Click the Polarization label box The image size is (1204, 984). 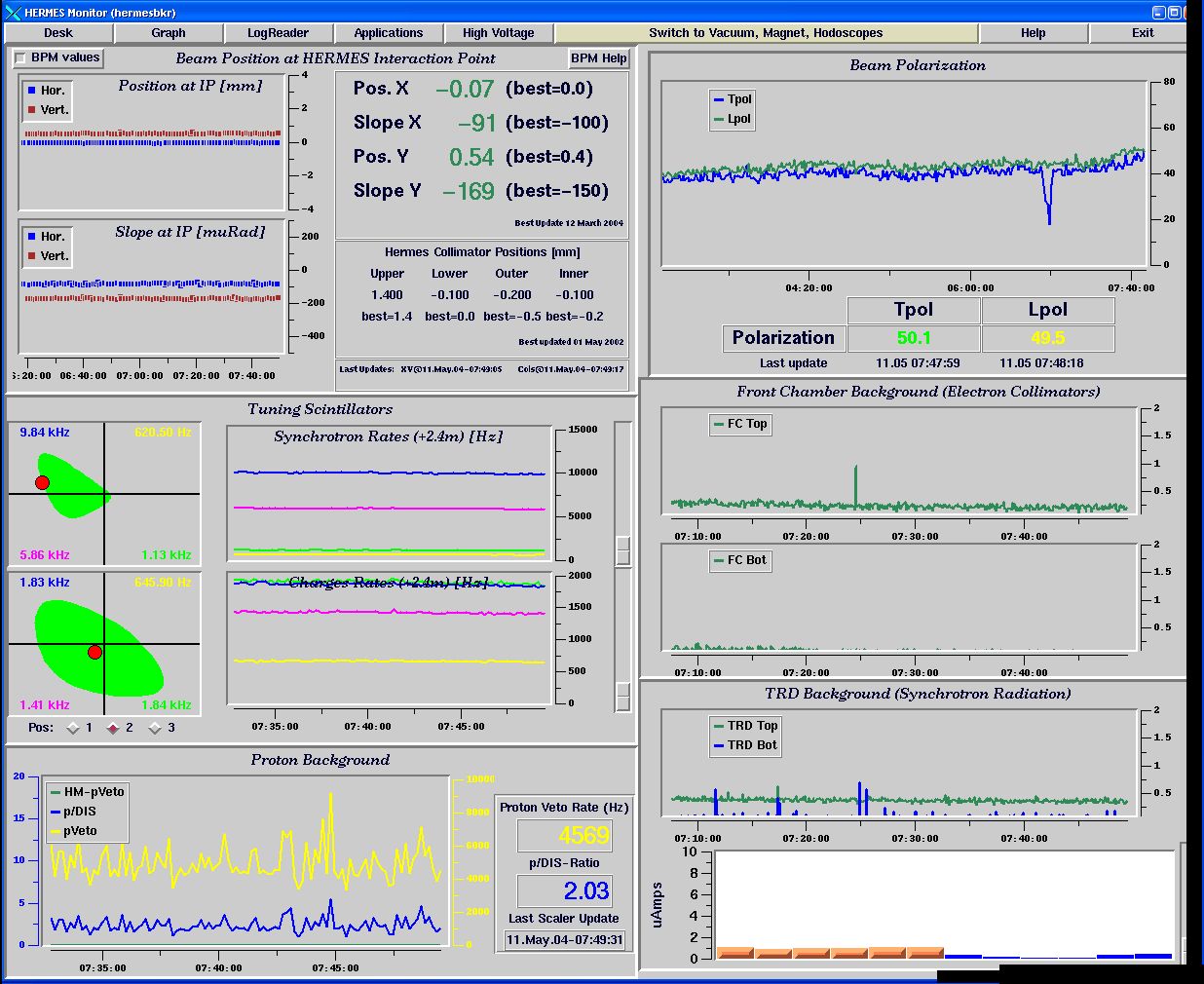(783, 338)
